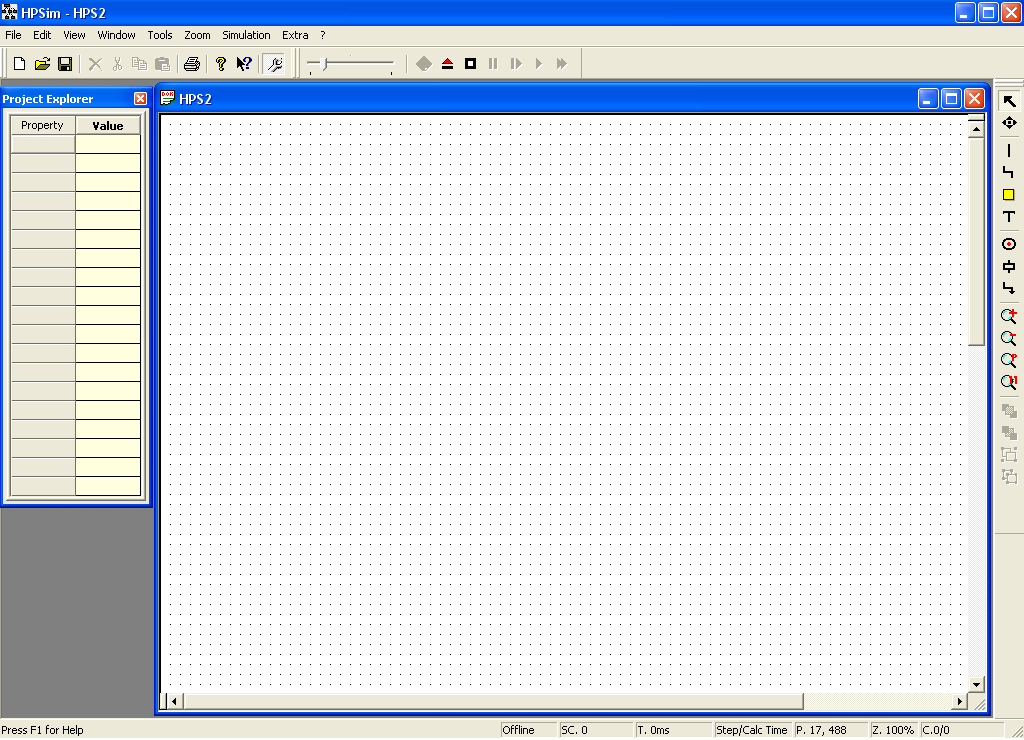This screenshot has height=740, width=1024.
Task: Open the View menu
Action: [74, 35]
